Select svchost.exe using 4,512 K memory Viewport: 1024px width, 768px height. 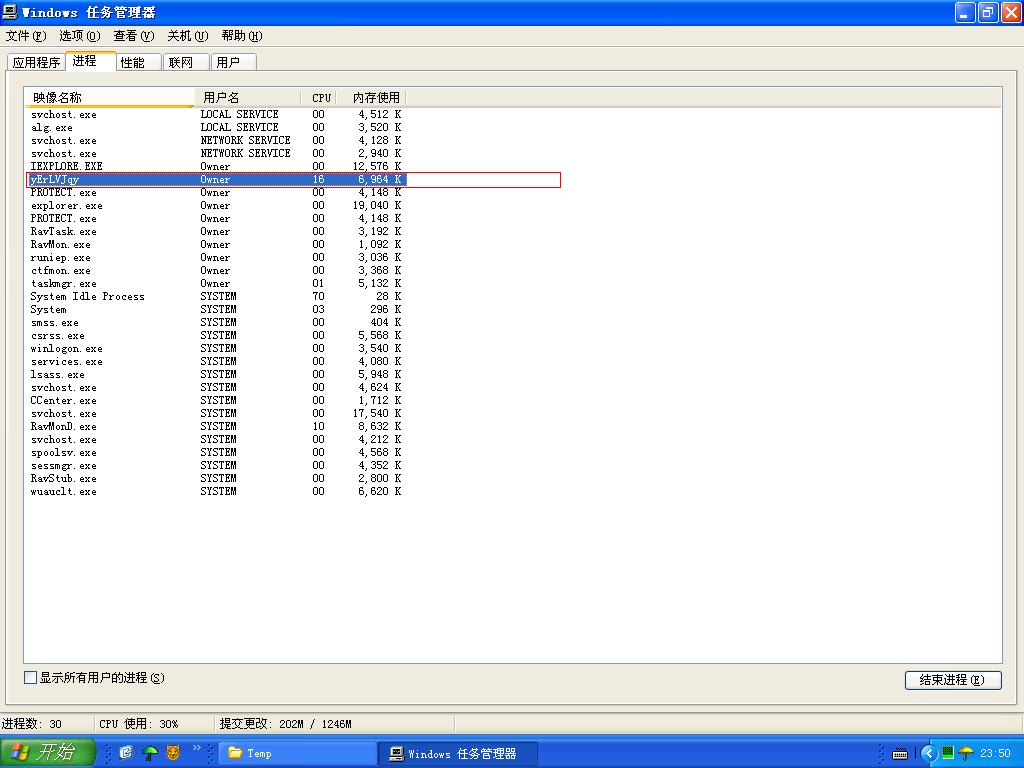(216, 114)
